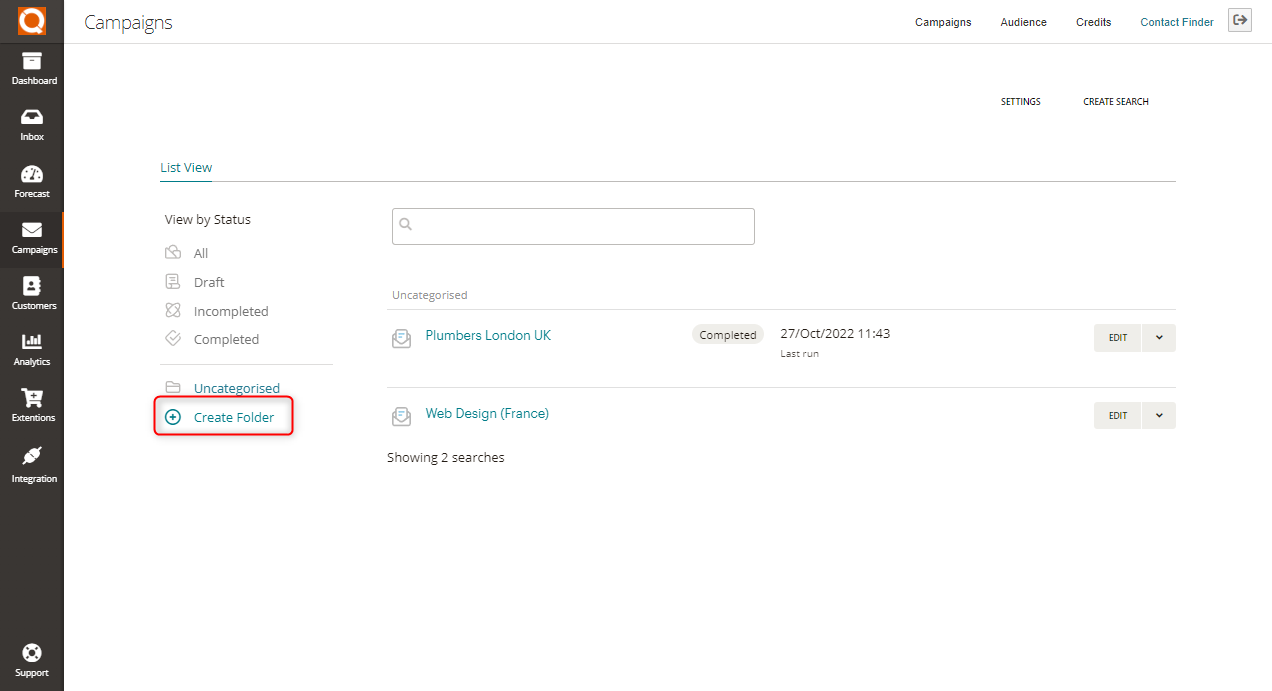Open the Inbox panel
This screenshot has height=691, width=1272.
[x=32, y=122]
